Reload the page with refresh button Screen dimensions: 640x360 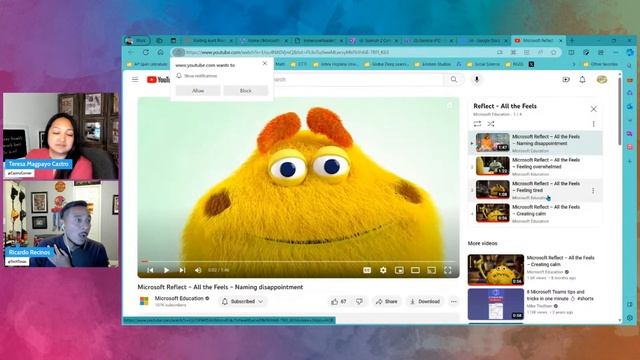click(x=146, y=52)
